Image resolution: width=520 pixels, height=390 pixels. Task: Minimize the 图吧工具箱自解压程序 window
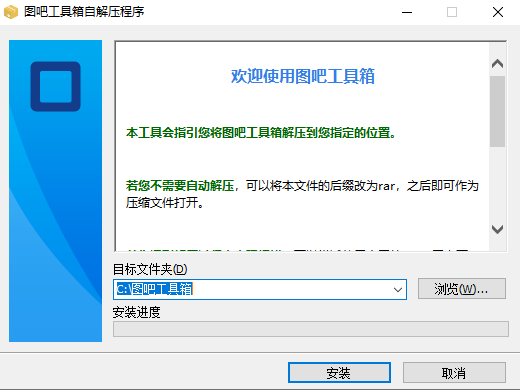[407, 12]
